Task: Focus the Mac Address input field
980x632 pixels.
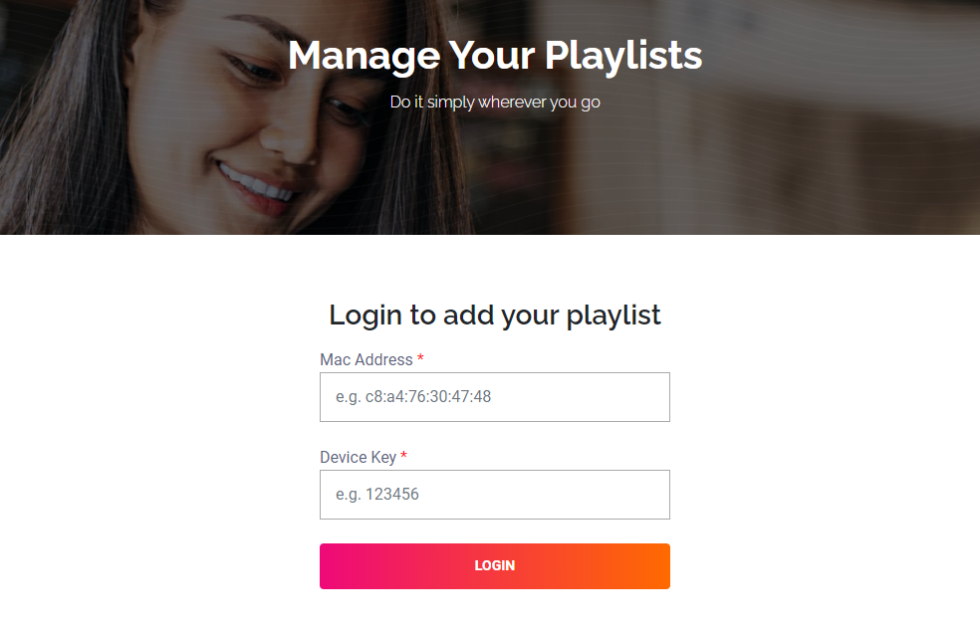Action: (x=494, y=397)
